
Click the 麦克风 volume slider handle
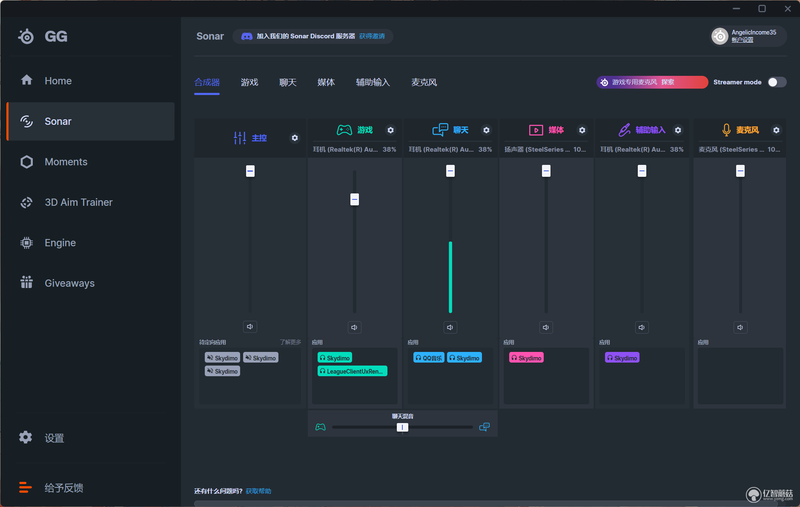(x=740, y=171)
